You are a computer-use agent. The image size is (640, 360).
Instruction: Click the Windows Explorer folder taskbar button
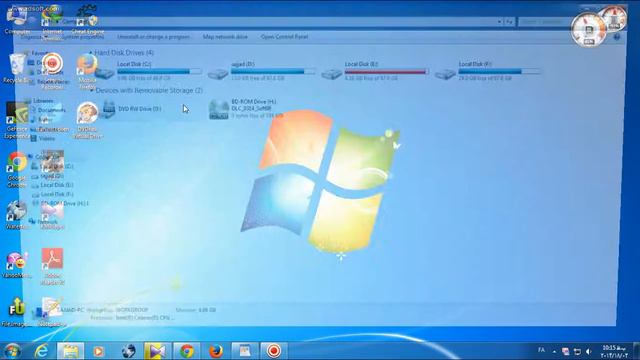[70, 351]
